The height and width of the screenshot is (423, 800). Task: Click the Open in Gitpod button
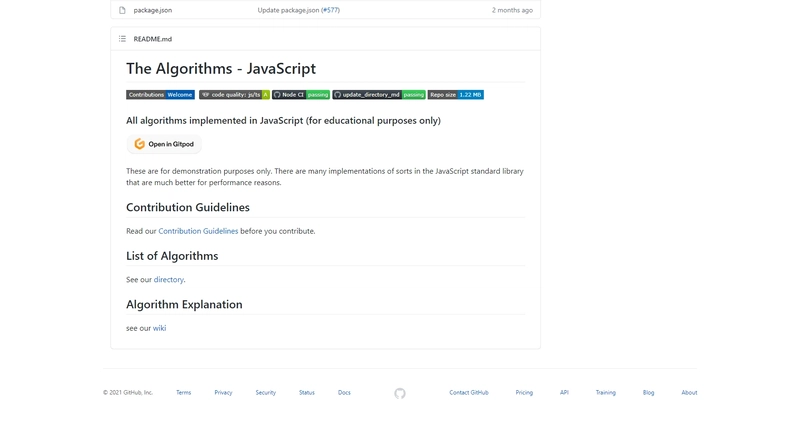[164, 144]
